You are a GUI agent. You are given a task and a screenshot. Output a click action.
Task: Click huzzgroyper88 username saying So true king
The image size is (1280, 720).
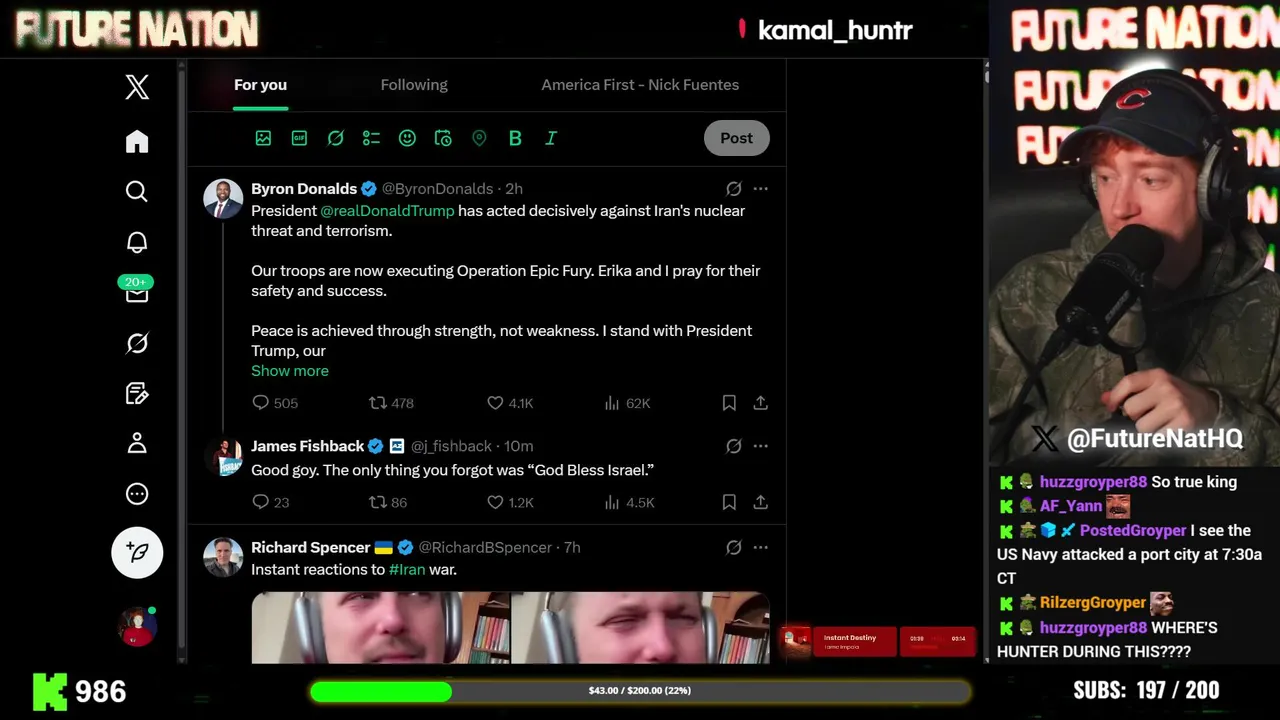[1093, 482]
